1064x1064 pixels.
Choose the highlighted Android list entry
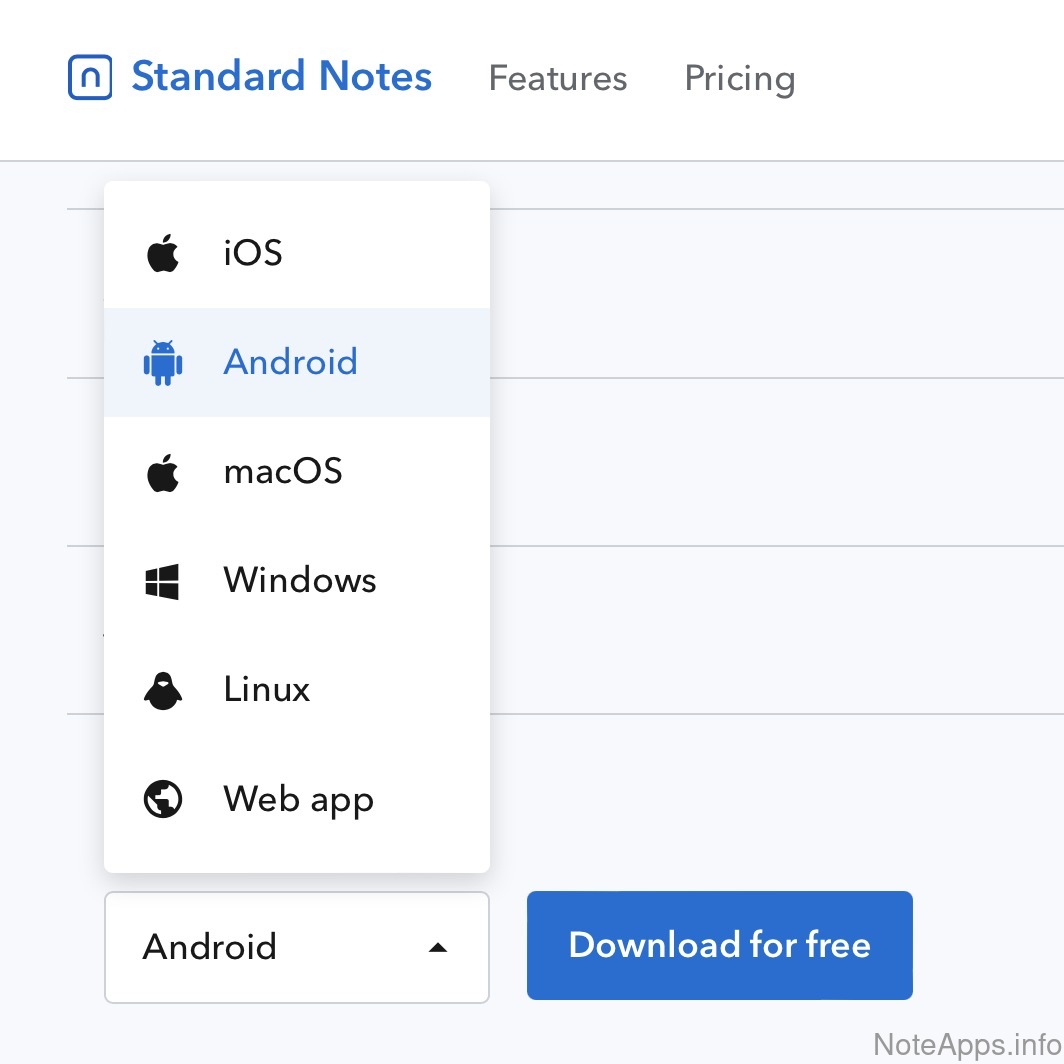[x=290, y=362]
